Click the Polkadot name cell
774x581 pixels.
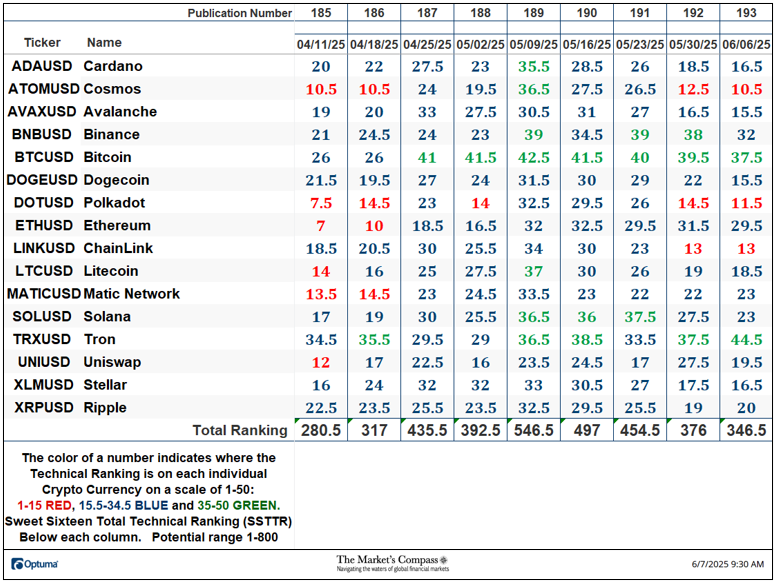tap(114, 202)
